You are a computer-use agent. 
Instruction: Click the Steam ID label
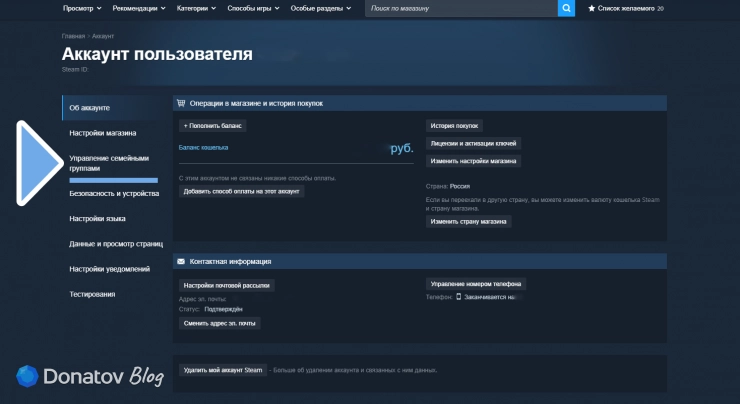coord(75,69)
